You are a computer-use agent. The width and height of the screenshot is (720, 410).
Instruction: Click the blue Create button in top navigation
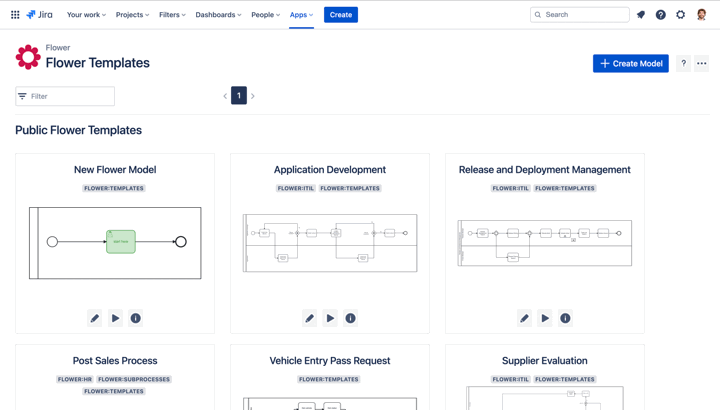pyautogui.click(x=341, y=15)
